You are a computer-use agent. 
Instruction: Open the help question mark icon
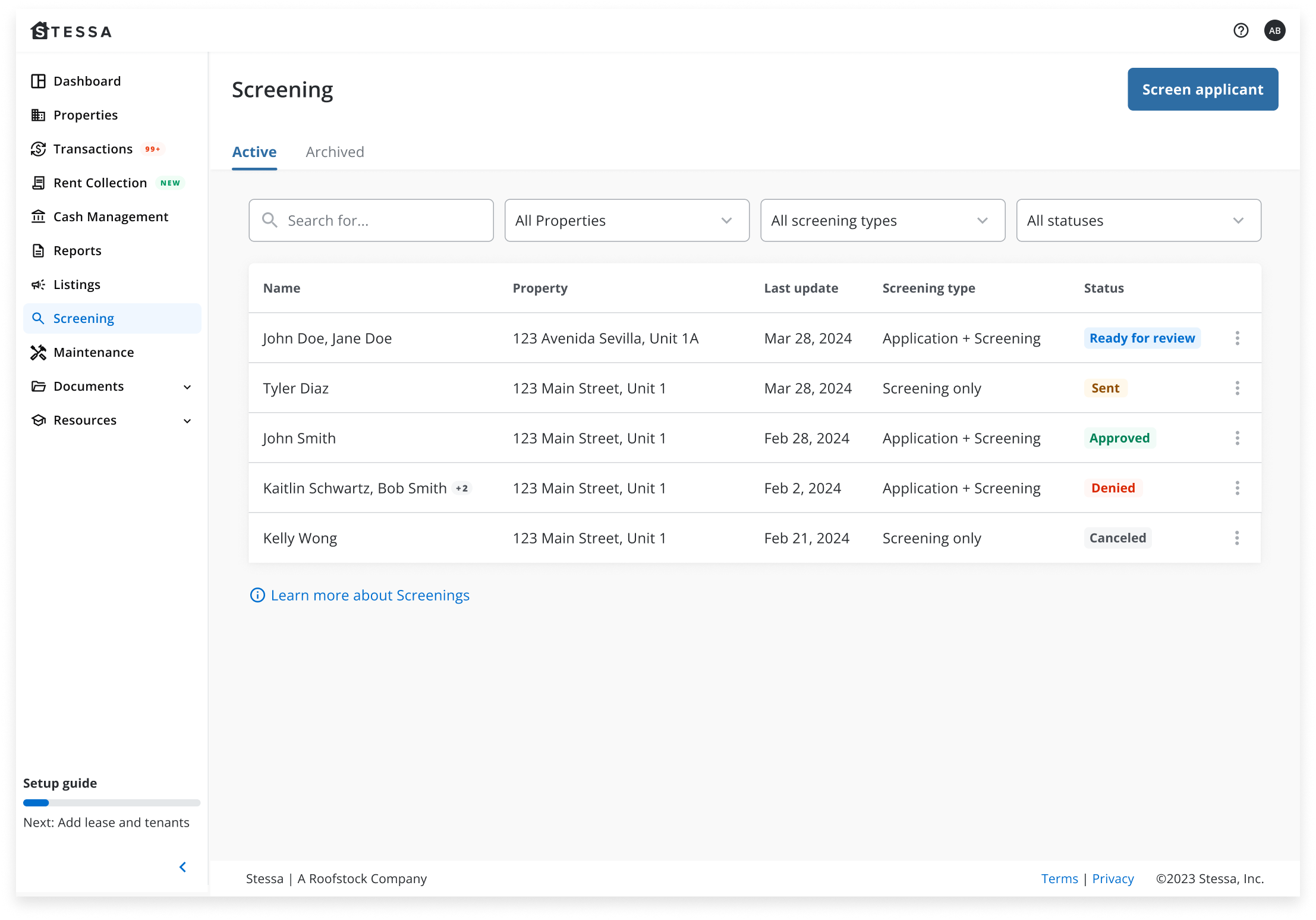tap(1241, 30)
